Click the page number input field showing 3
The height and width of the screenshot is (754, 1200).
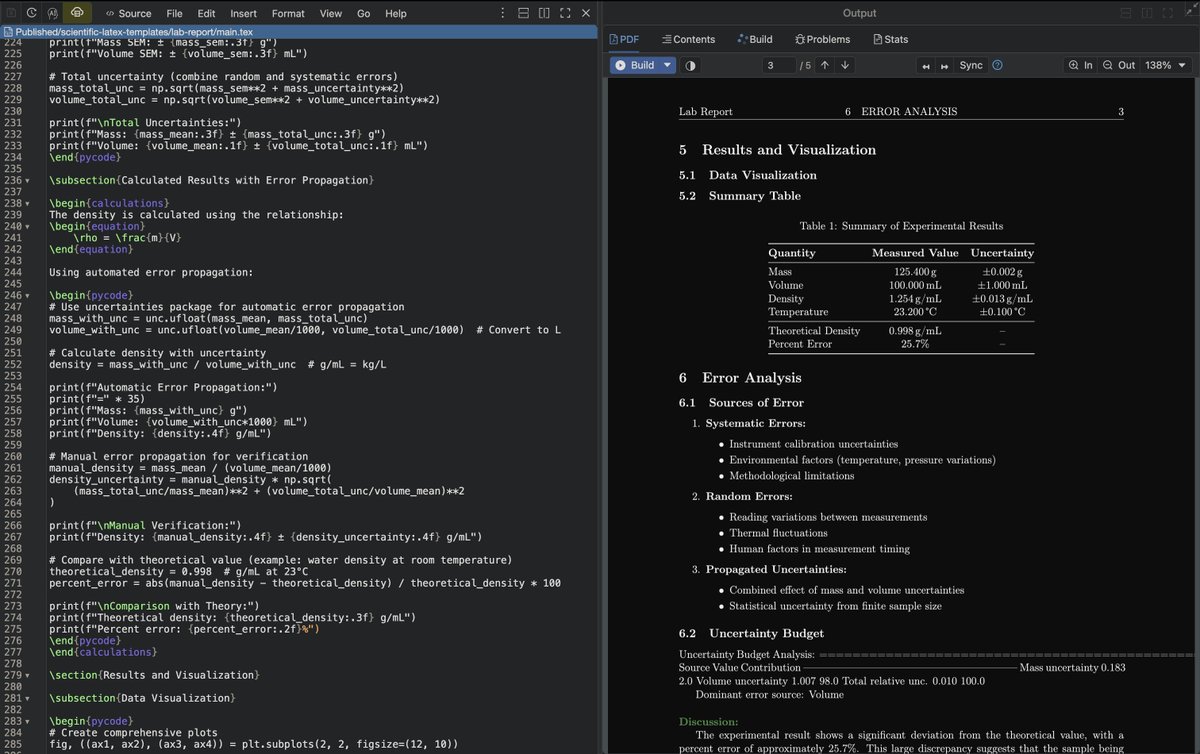(x=777, y=65)
